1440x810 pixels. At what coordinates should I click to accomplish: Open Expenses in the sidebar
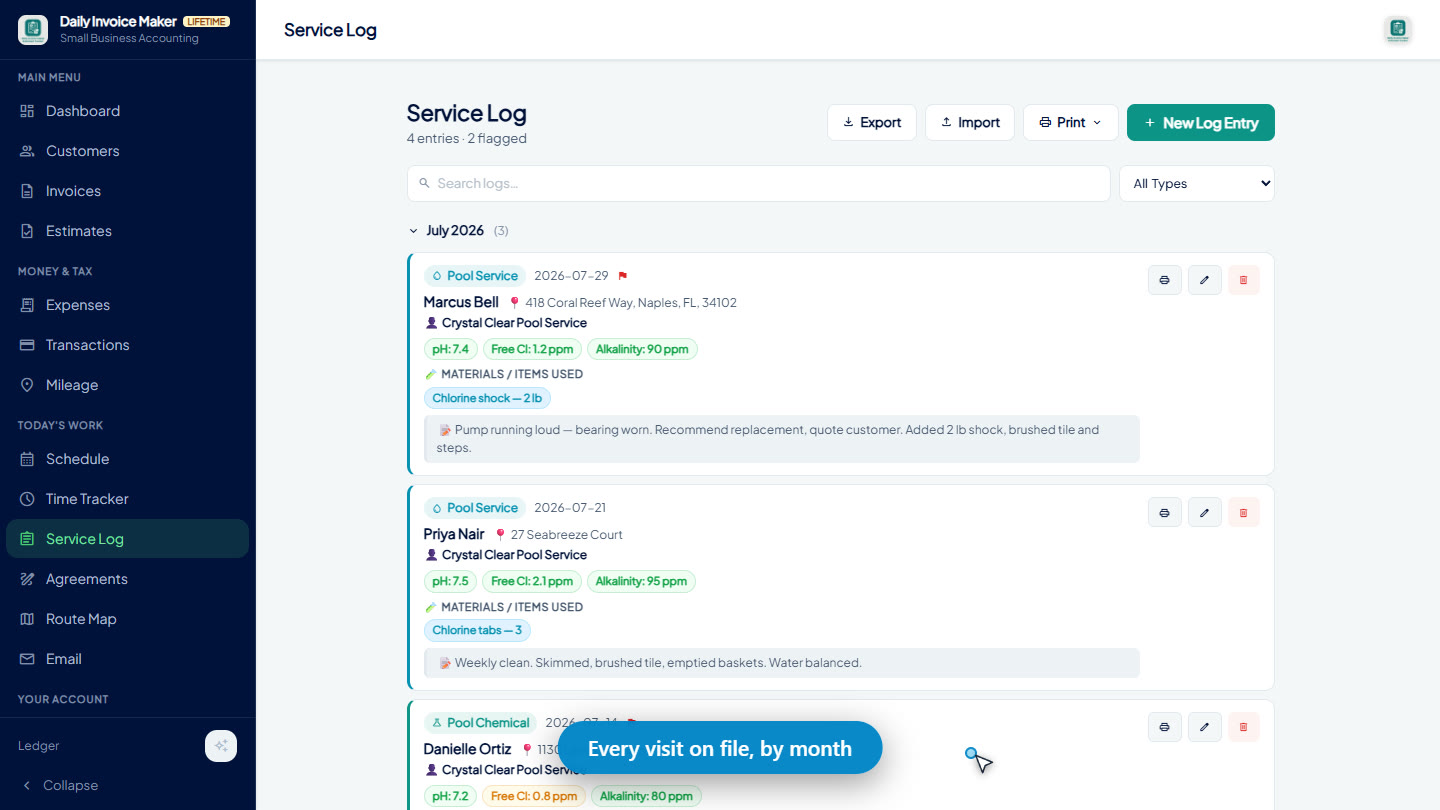(x=127, y=305)
